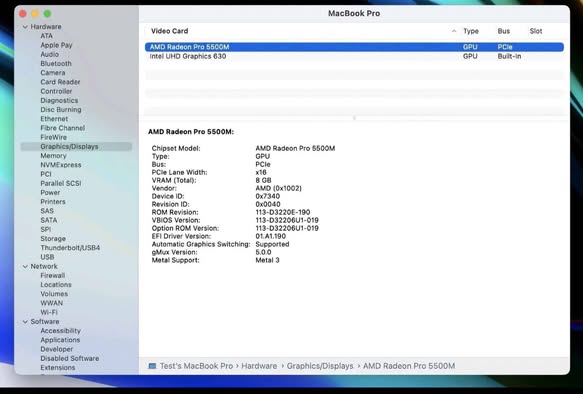Click the sort arrow in Video Card header
583x394 pixels.
point(454,31)
